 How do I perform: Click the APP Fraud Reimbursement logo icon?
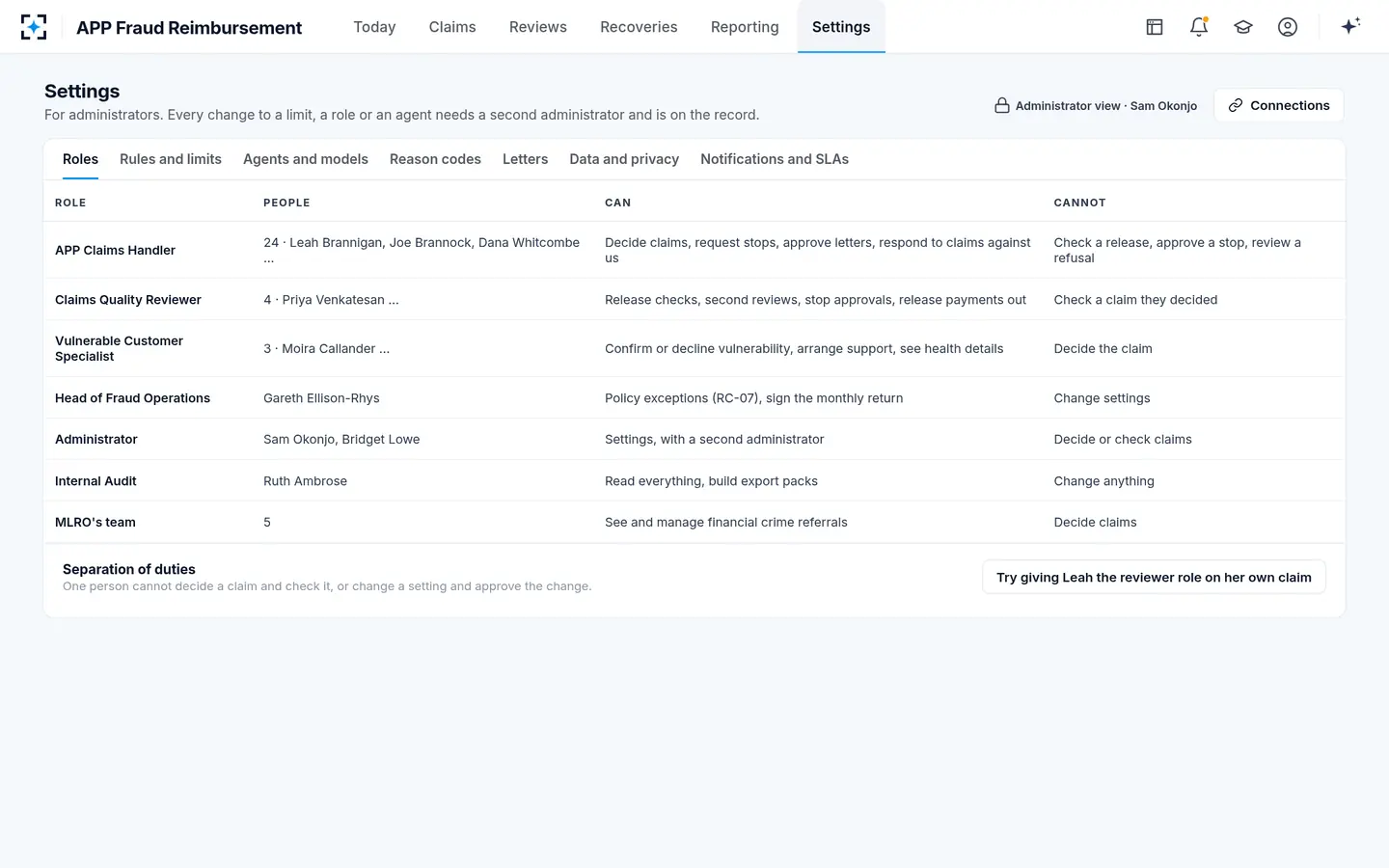34,27
